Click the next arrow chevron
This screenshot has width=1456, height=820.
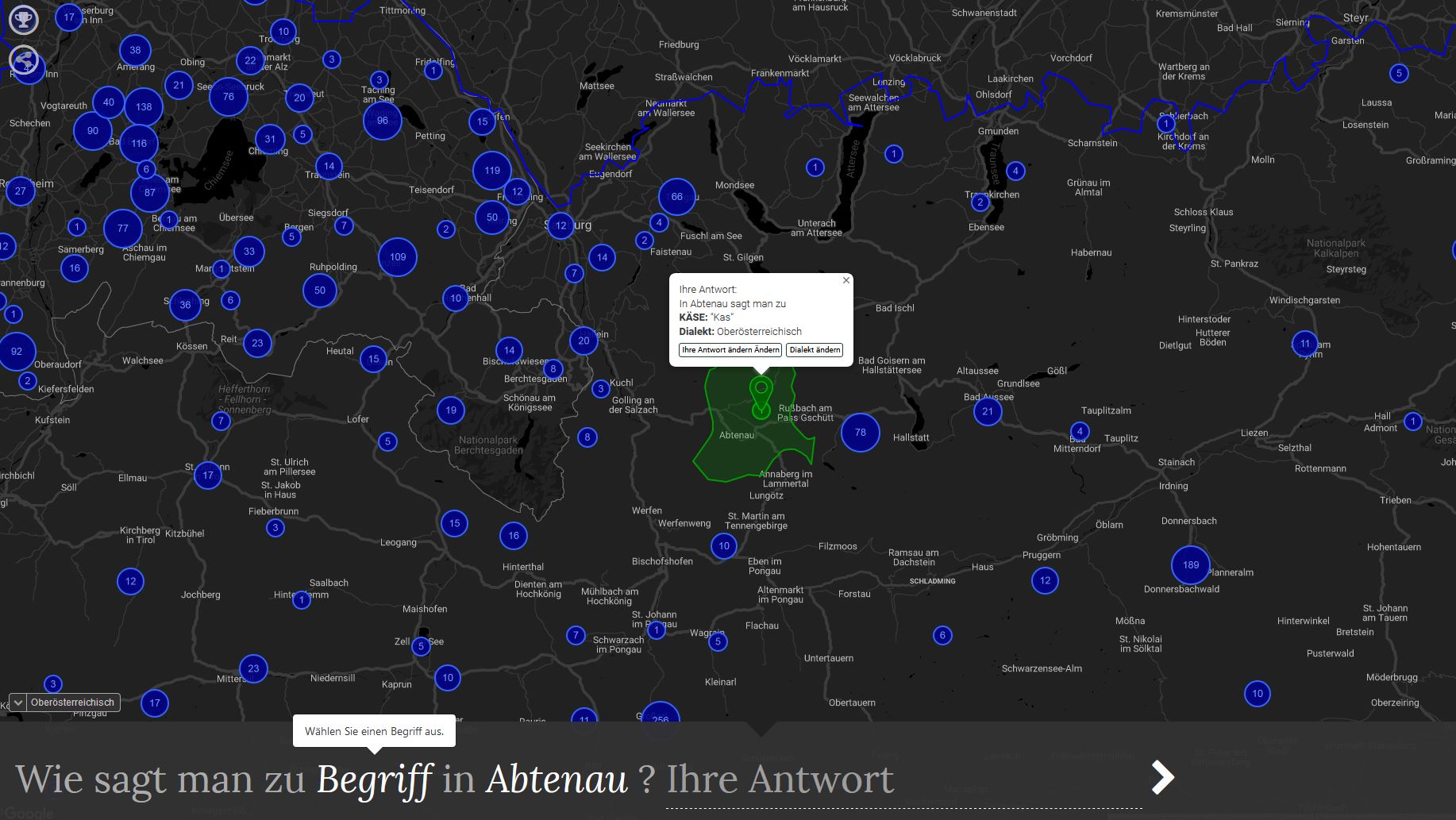[1162, 777]
